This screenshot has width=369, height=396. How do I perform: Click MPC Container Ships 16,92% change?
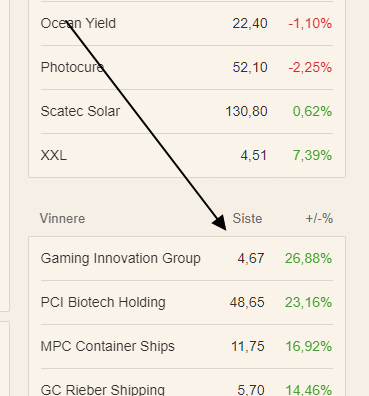coord(309,346)
